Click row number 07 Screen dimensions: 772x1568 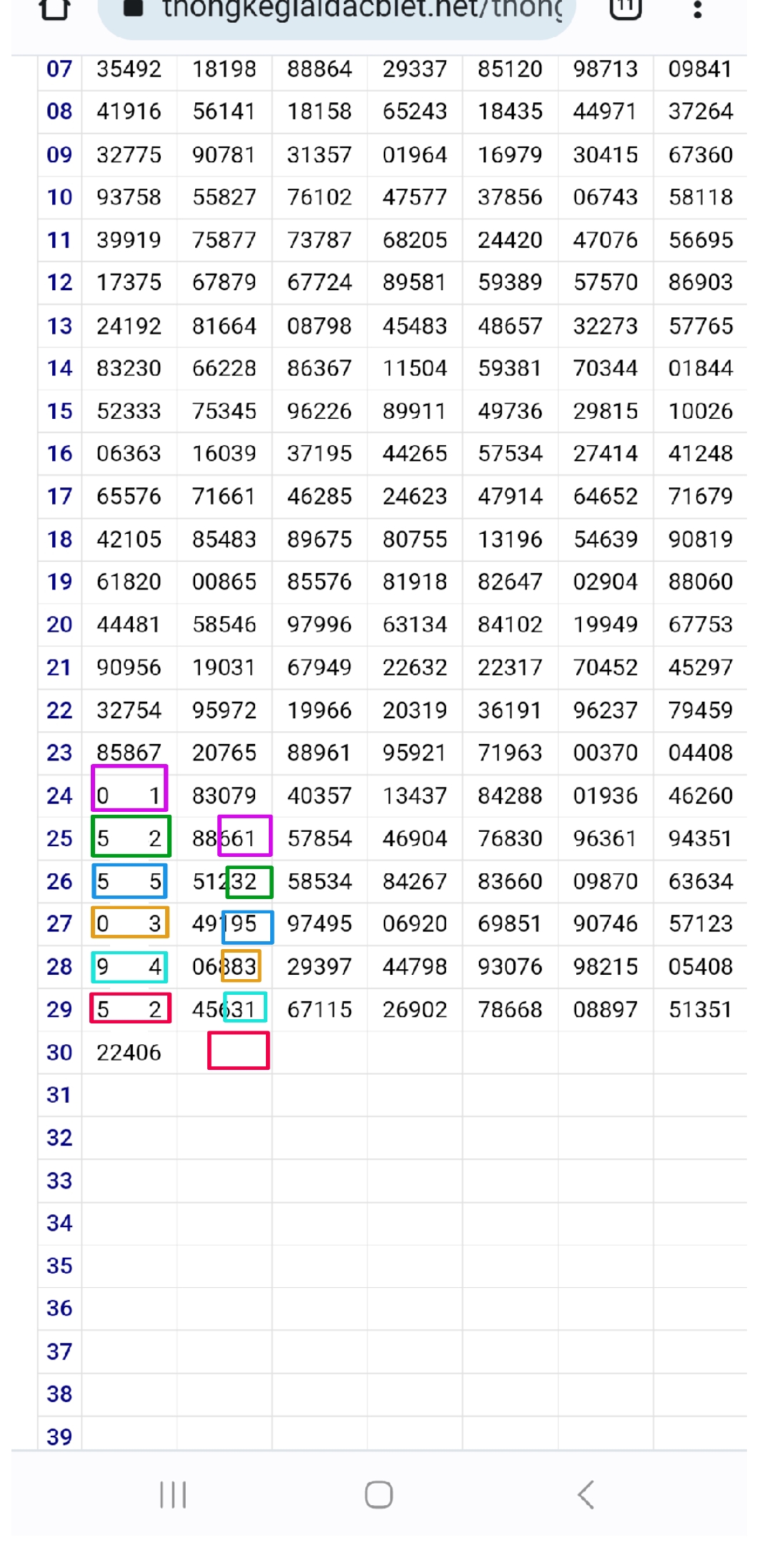coord(59,69)
